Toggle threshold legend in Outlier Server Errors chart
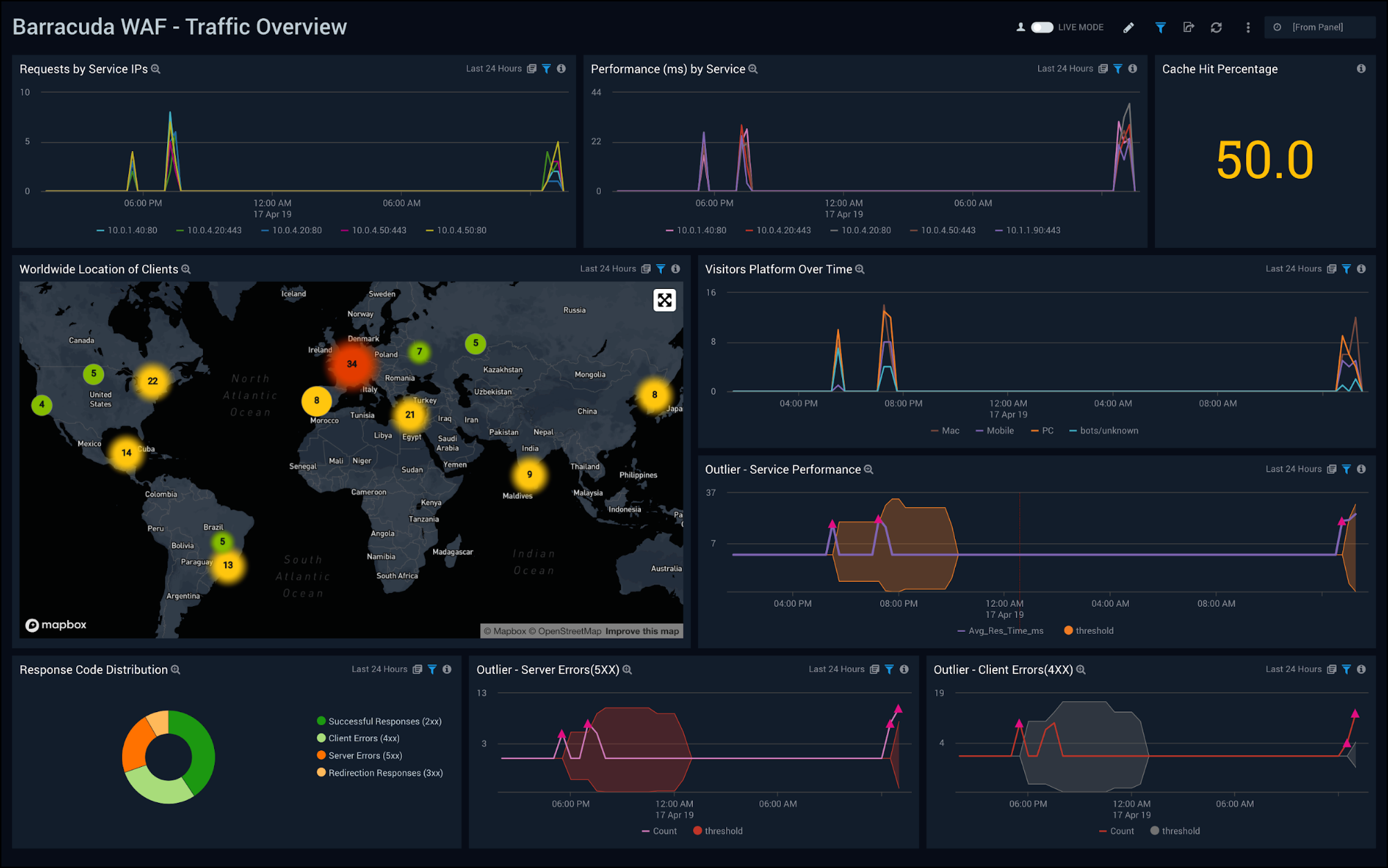 click(x=717, y=831)
